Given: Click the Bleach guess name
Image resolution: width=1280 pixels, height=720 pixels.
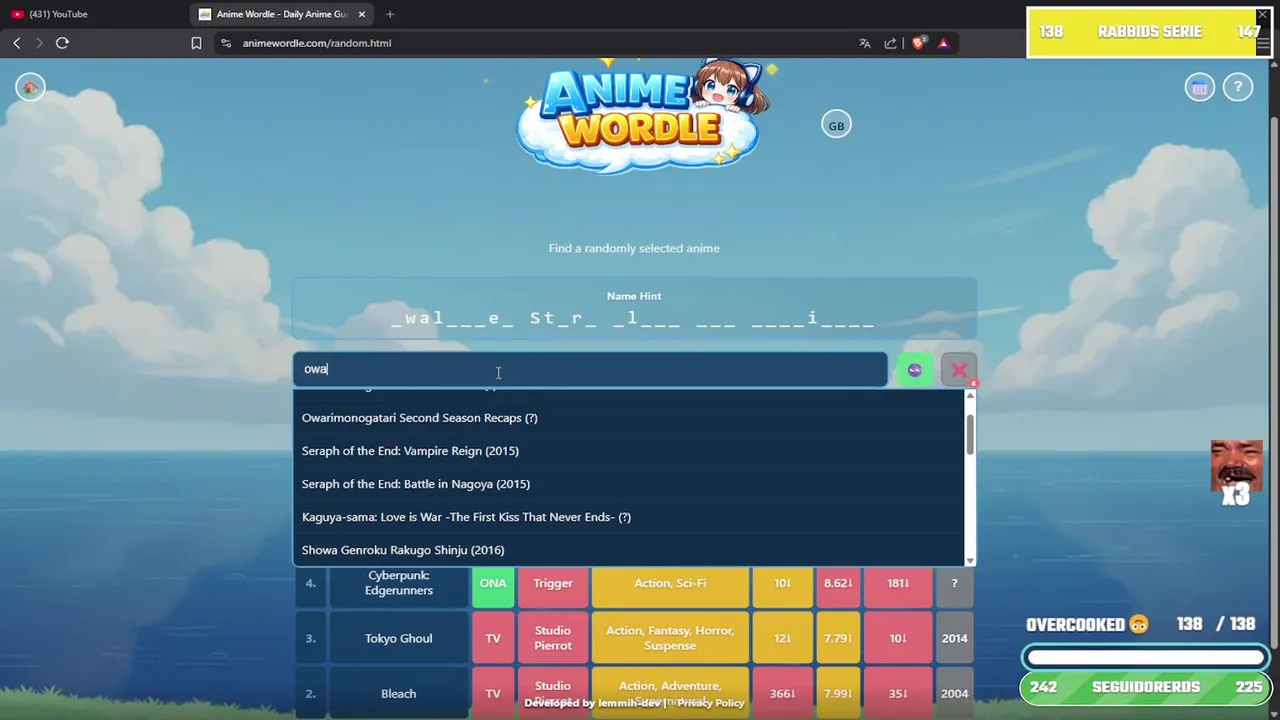Looking at the screenshot, I should (x=398, y=693).
